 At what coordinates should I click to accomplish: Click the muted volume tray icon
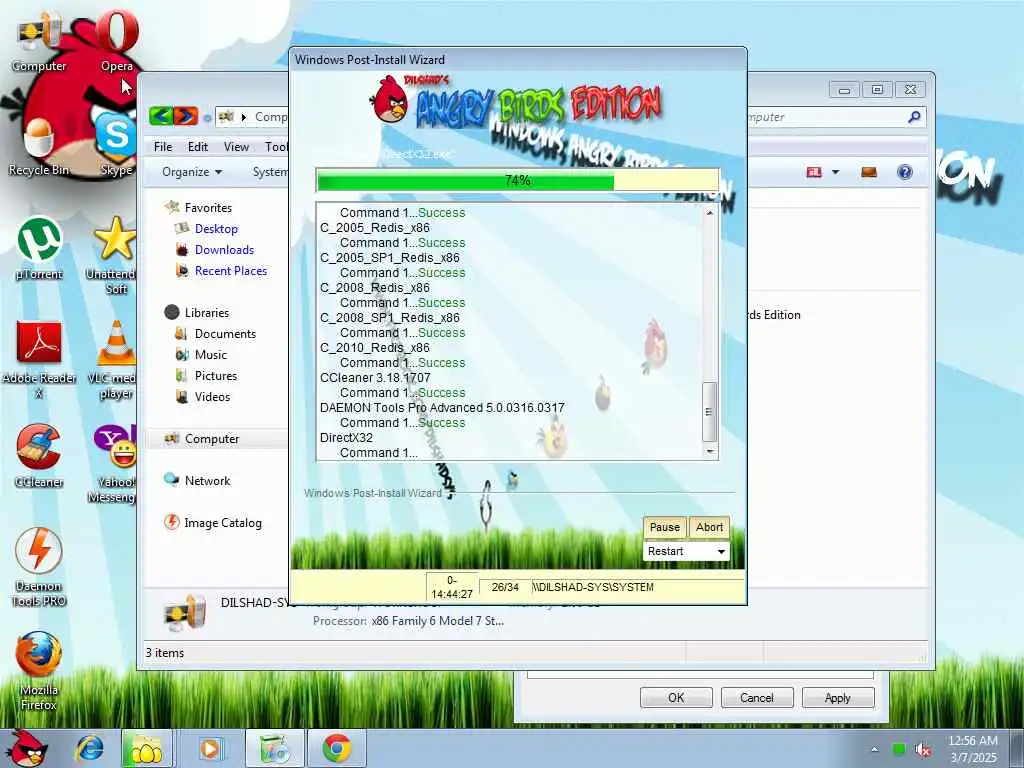click(923, 750)
